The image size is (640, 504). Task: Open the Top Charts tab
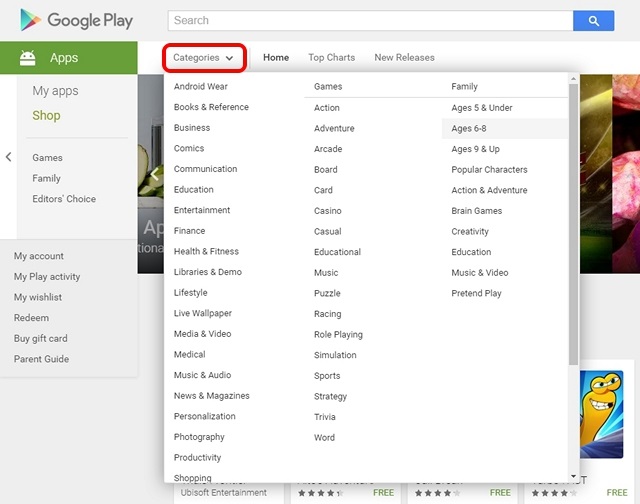pos(331,58)
